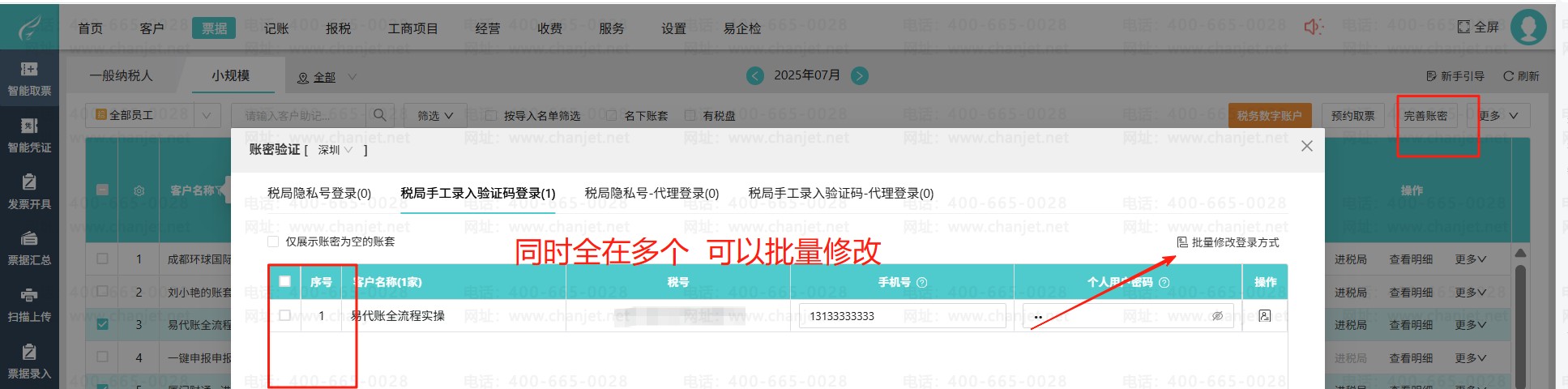Click the 全屏 fullscreen button
This screenshot has height=389, width=1568.
tap(1478, 27)
